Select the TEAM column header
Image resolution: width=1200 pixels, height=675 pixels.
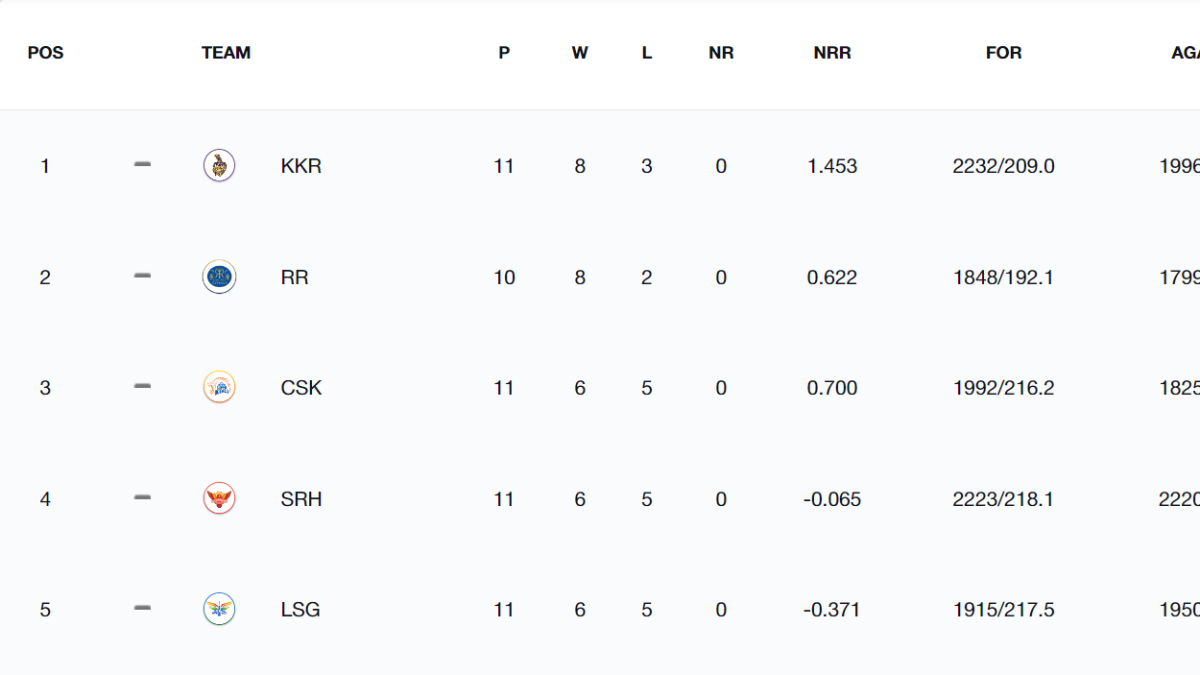pos(226,53)
